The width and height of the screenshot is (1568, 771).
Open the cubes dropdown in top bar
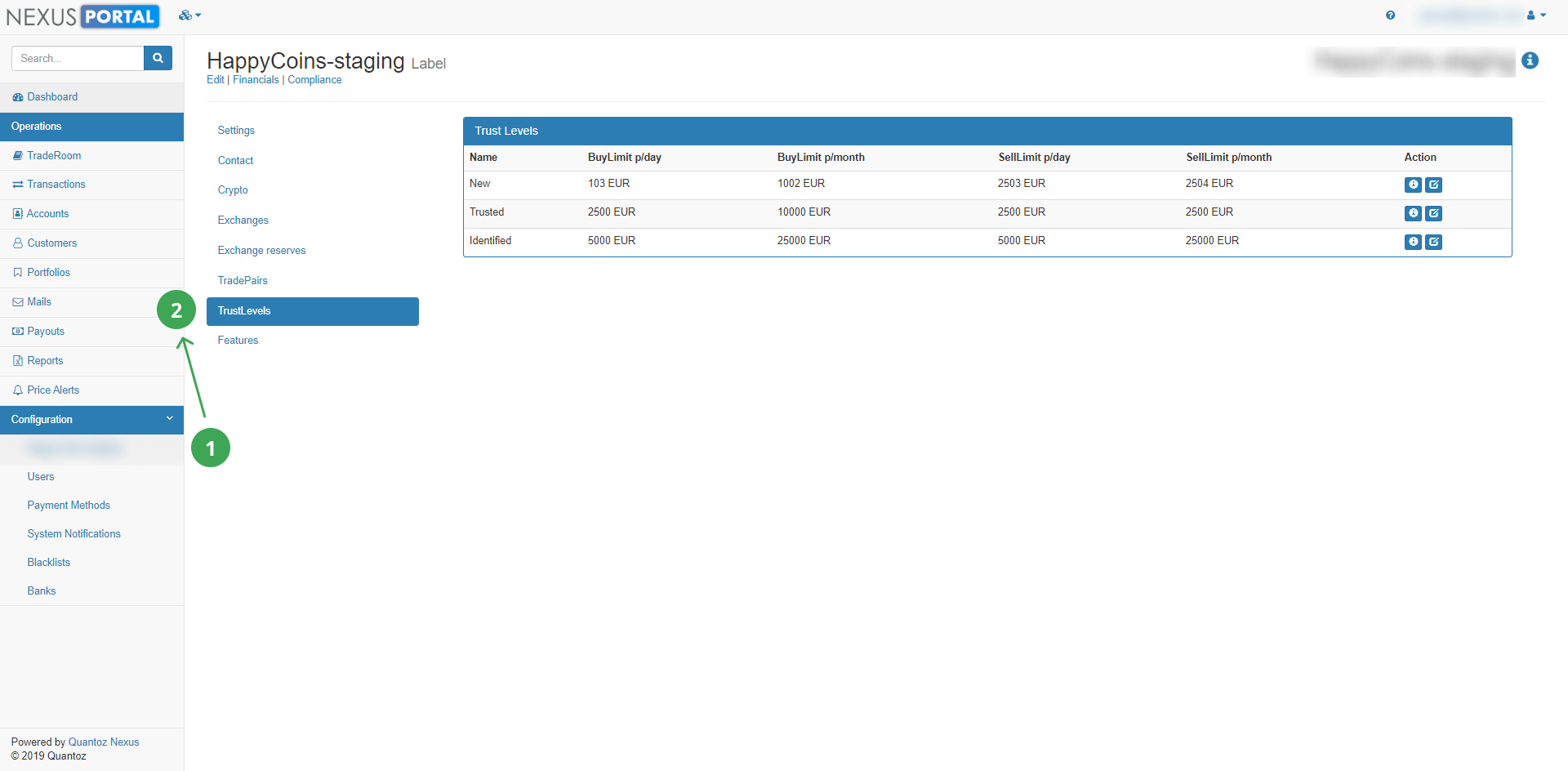[x=189, y=16]
